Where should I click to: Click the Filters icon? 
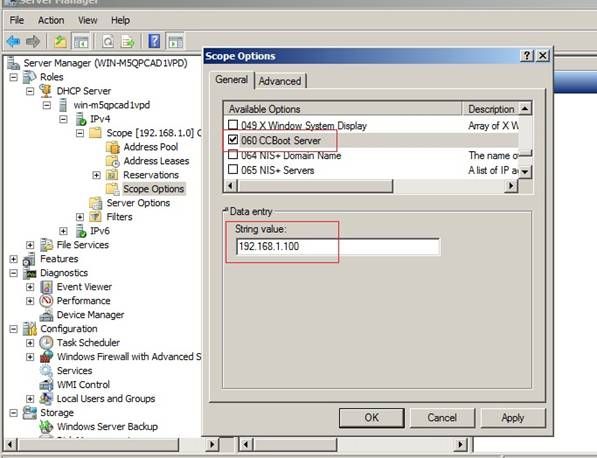click(x=95, y=217)
